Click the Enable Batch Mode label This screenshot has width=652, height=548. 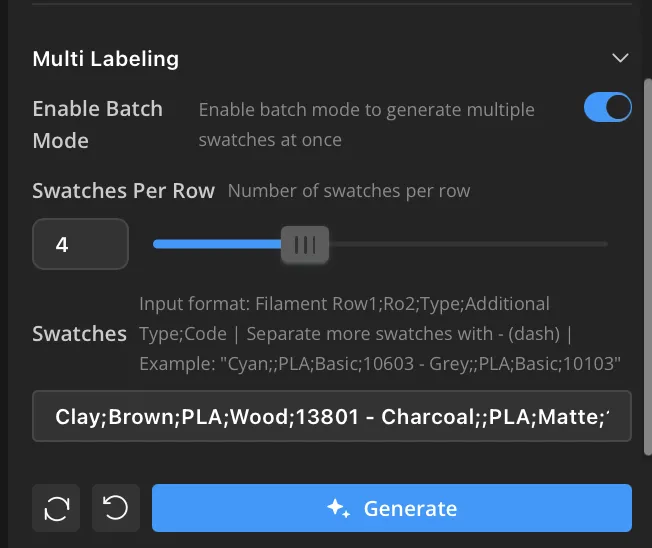tap(98, 124)
